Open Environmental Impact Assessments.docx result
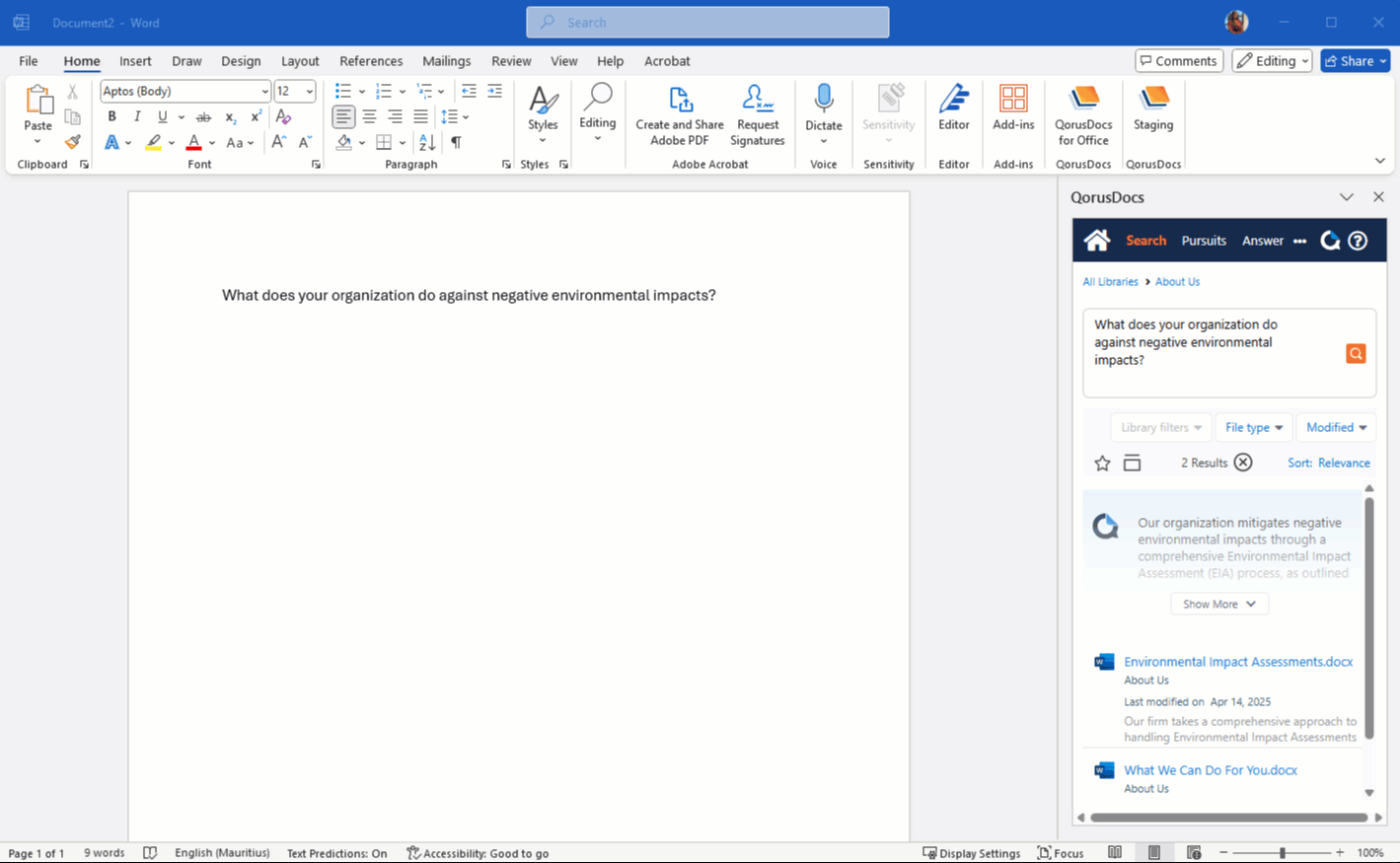Image resolution: width=1400 pixels, height=863 pixels. [x=1237, y=662]
